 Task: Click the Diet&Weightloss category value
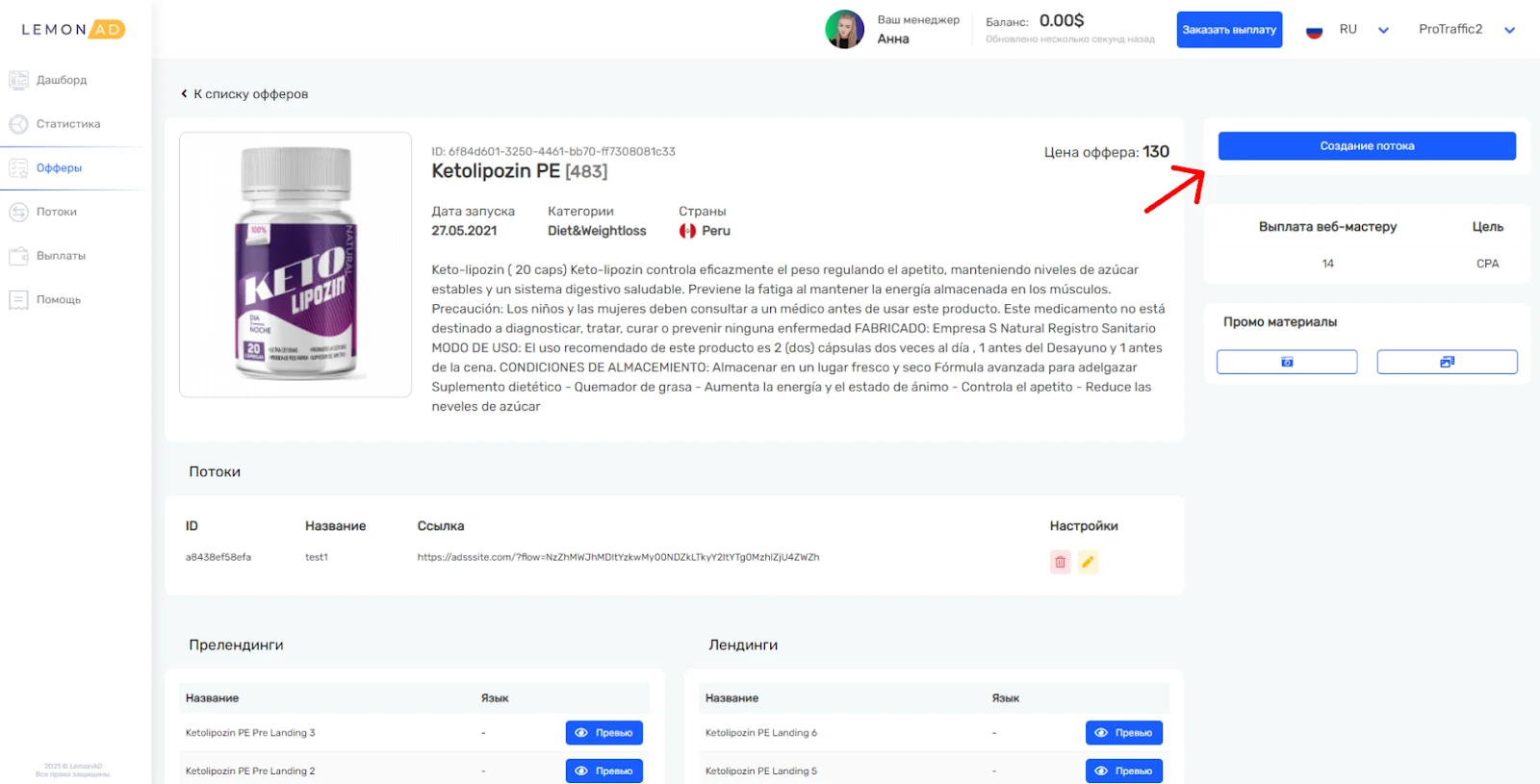click(x=597, y=231)
